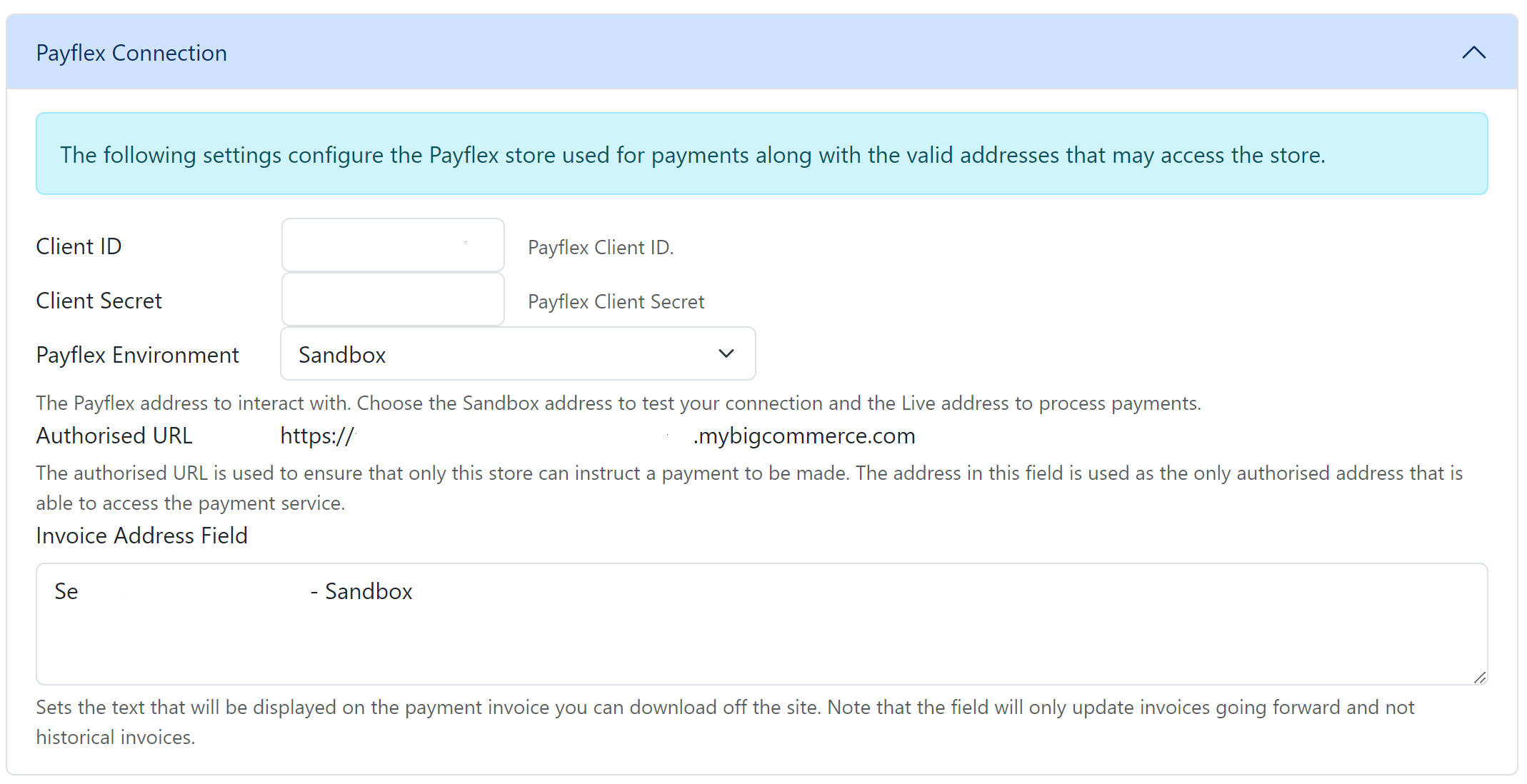Click the Client ID label
The height and width of the screenshot is (784, 1527).
click(x=79, y=246)
